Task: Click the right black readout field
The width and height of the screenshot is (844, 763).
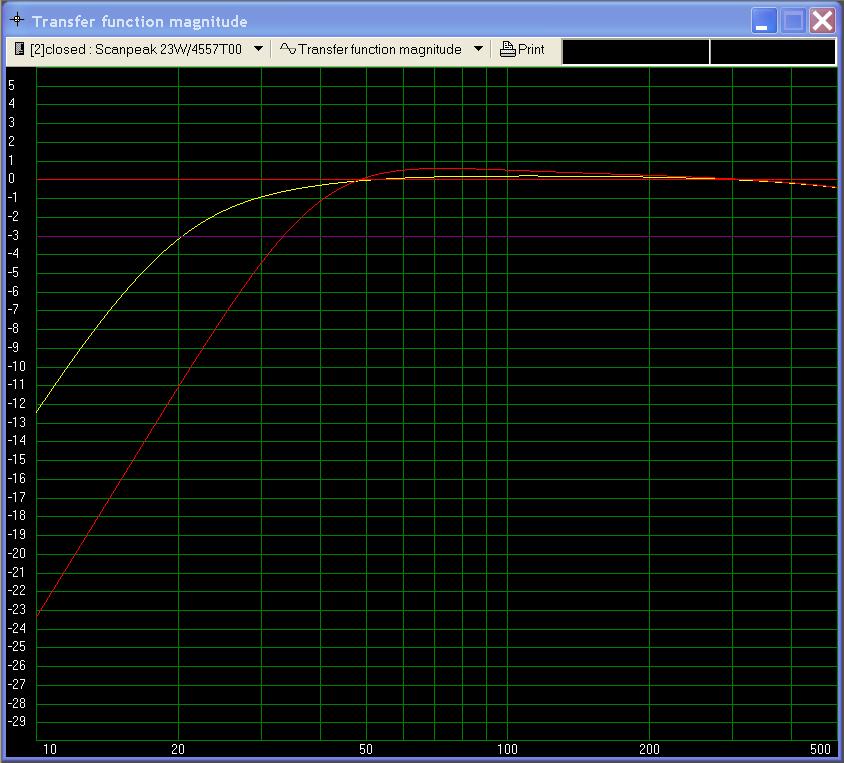Action: [773, 52]
